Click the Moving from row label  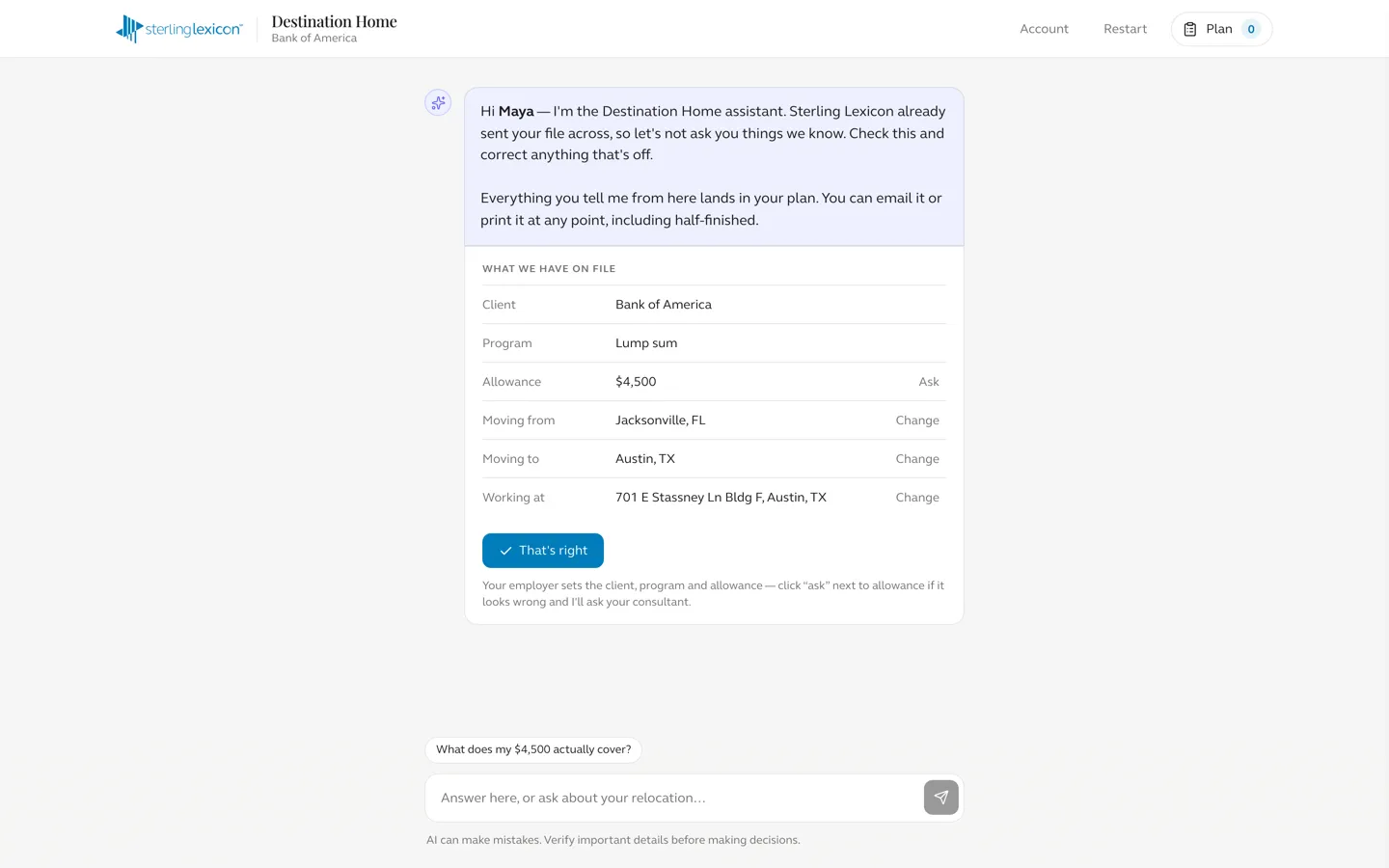coord(518,420)
